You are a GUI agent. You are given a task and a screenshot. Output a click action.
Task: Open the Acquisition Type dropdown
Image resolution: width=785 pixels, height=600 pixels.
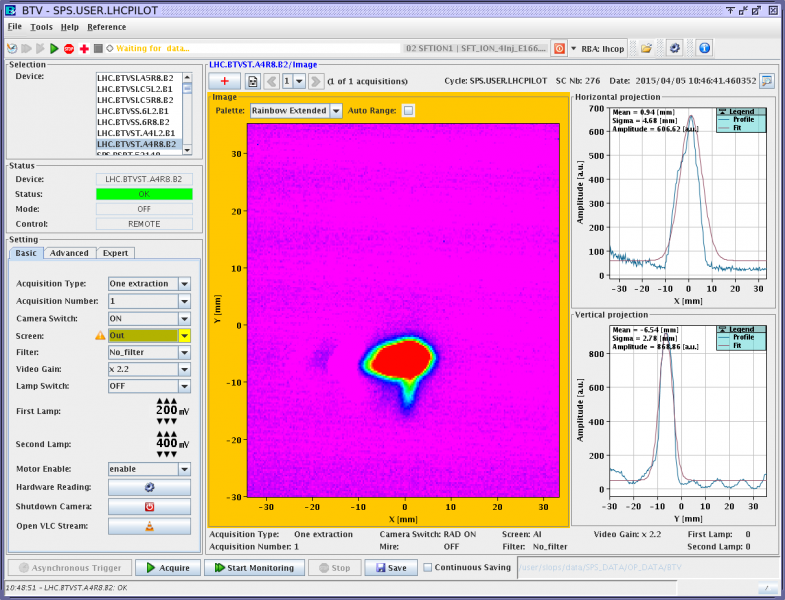(184, 284)
